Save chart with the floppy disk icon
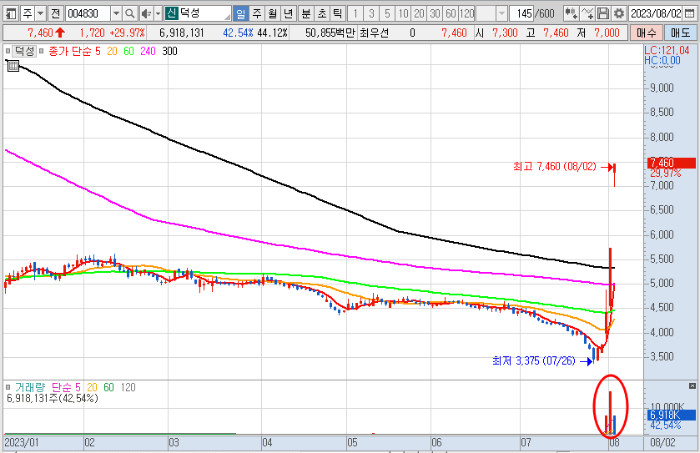The image size is (700, 453). [603, 14]
